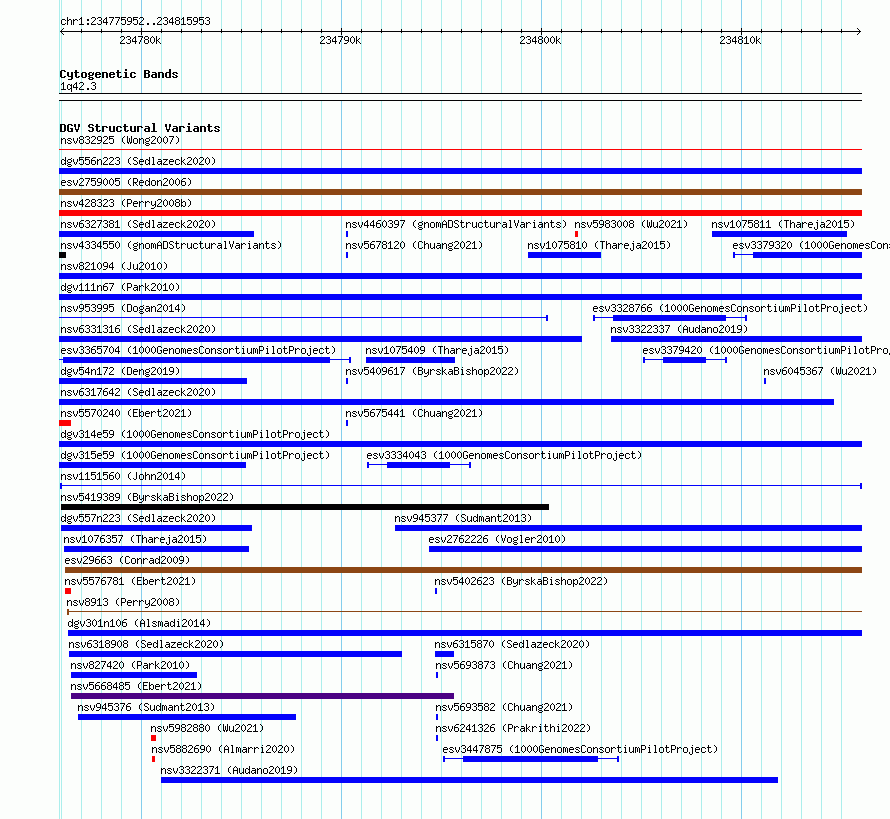The image size is (890, 819).
Task: Click the purple nsv5668485 (Ebert2021) bar
Action: click(x=262, y=696)
